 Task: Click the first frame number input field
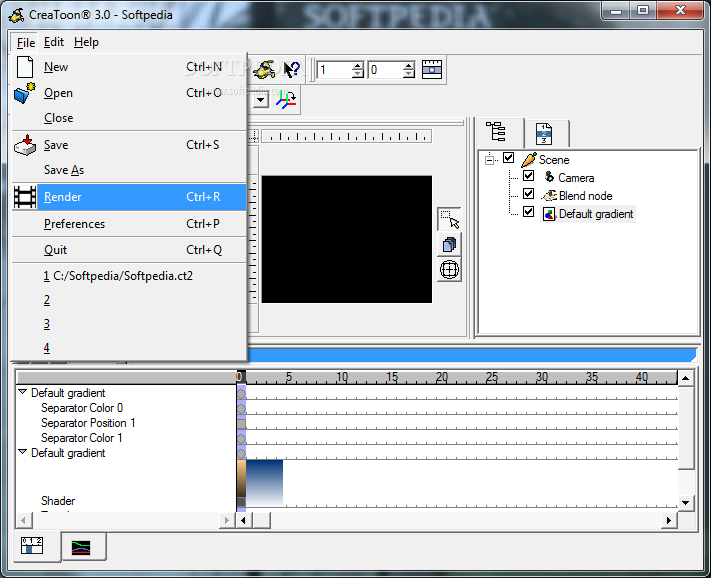click(335, 70)
